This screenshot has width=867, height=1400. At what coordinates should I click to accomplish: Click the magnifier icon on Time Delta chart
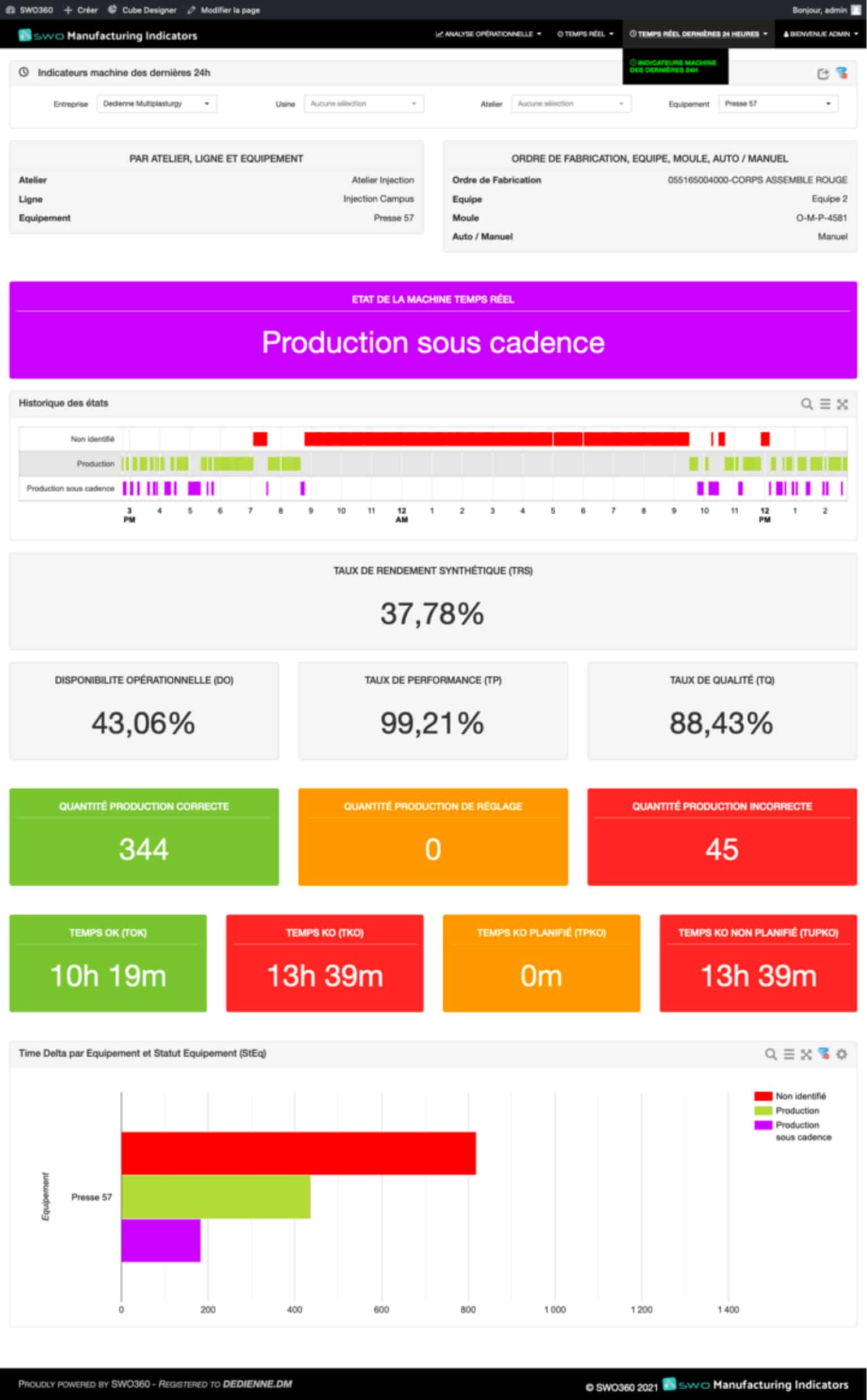(x=770, y=1054)
